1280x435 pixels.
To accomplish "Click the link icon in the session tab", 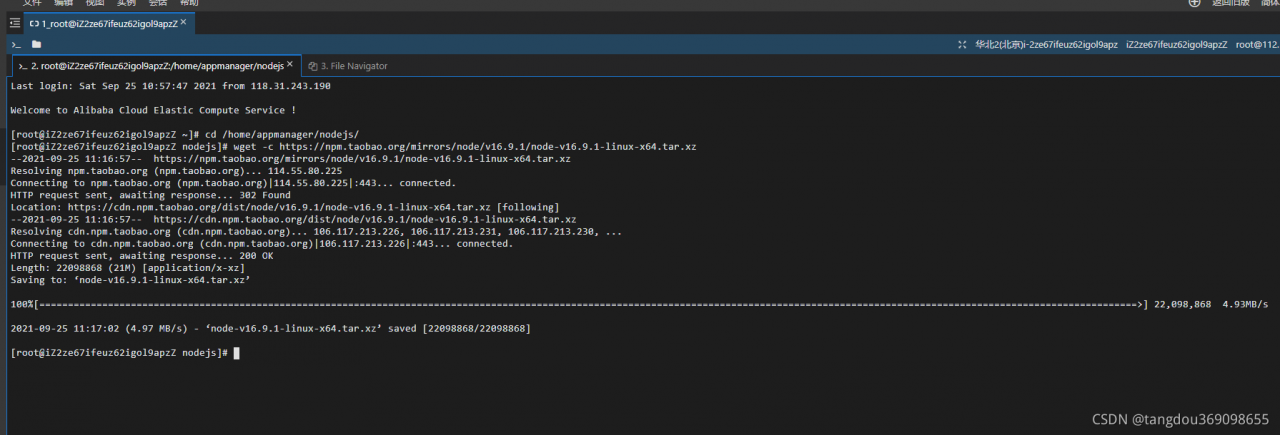I will point(34,22).
